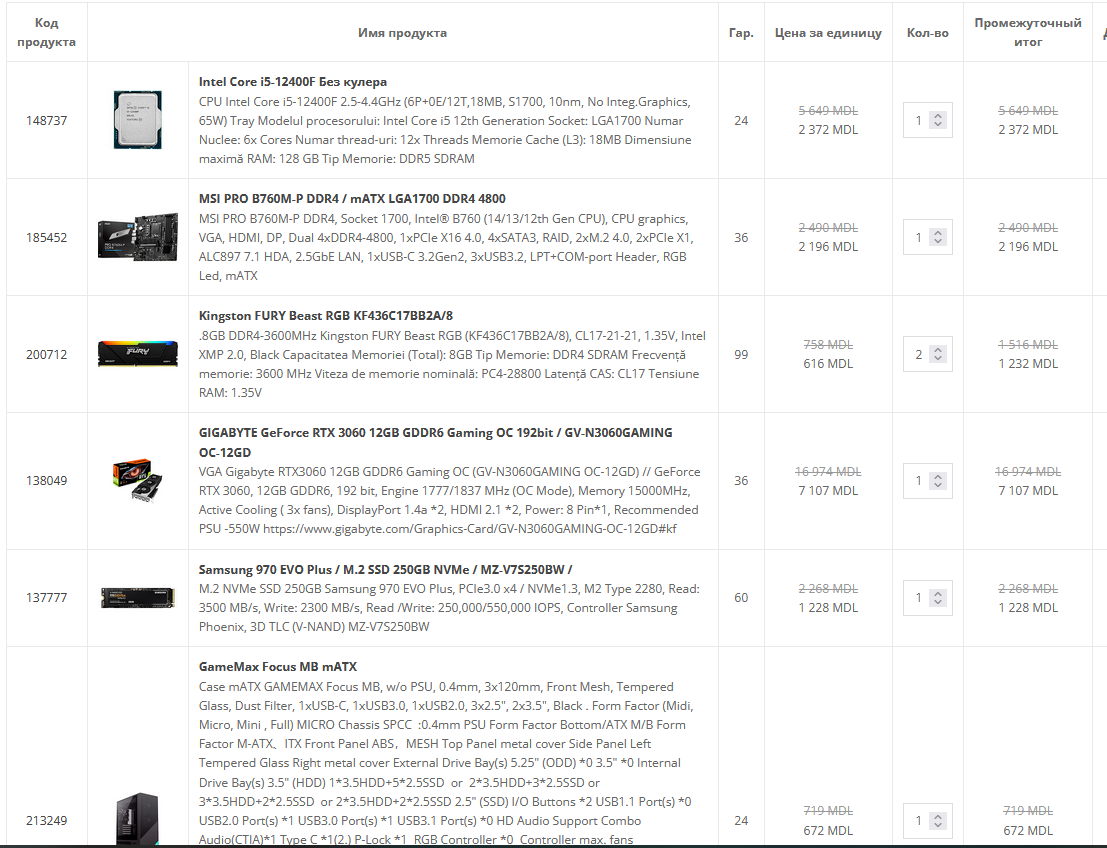Click the struck-through 1 516 MDL subtotal
The image size is (1107, 848).
pyautogui.click(x=1028, y=345)
